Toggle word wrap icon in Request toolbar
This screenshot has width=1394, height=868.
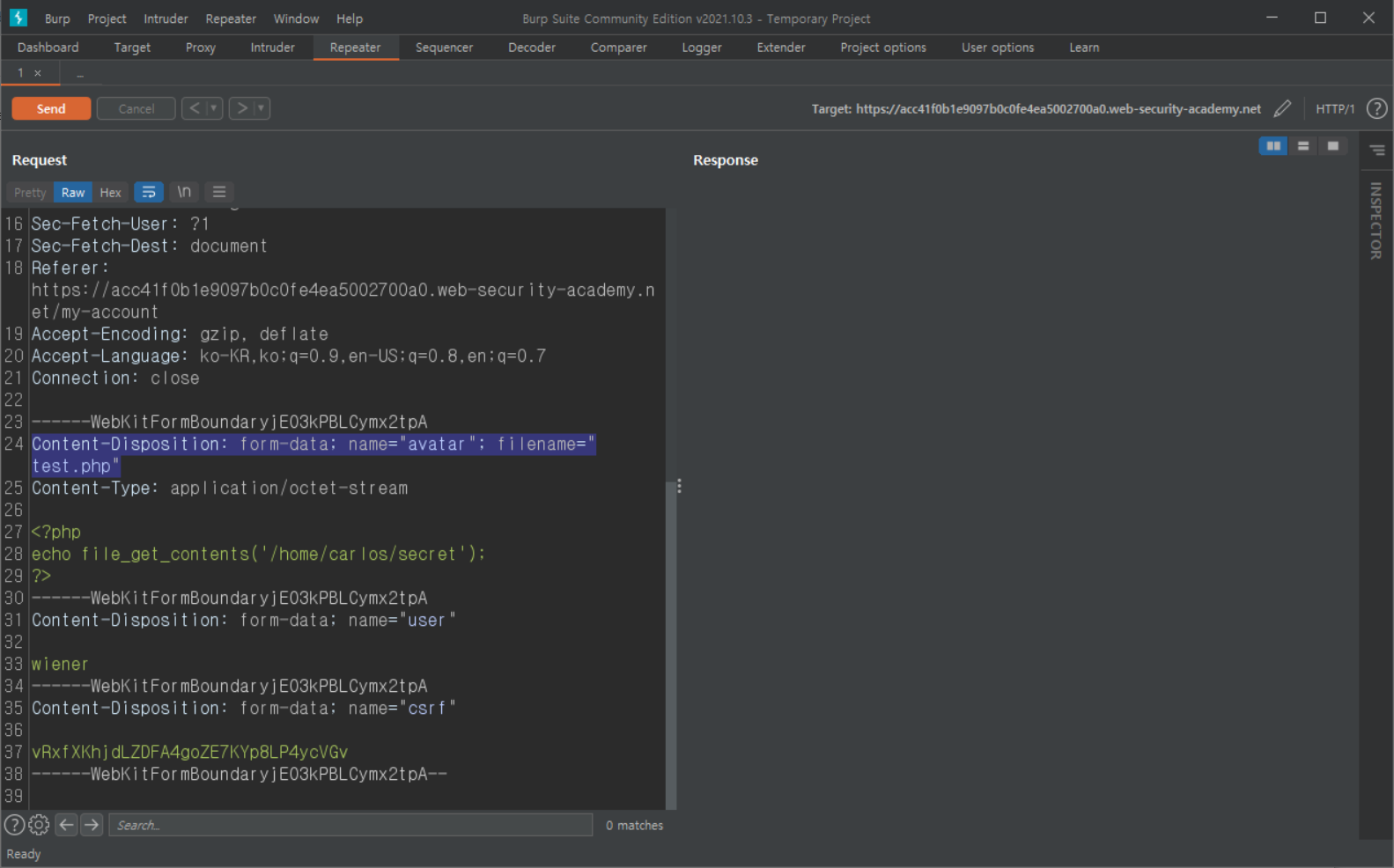(x=149, y=192)
